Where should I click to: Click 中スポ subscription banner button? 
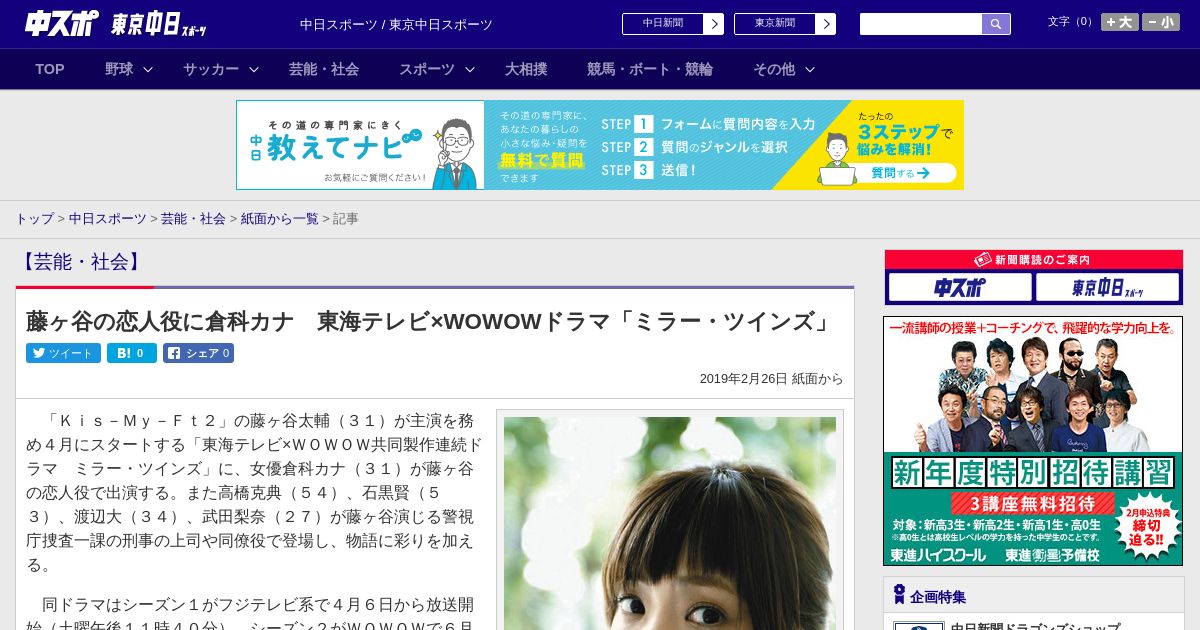(x=960, y=288)
